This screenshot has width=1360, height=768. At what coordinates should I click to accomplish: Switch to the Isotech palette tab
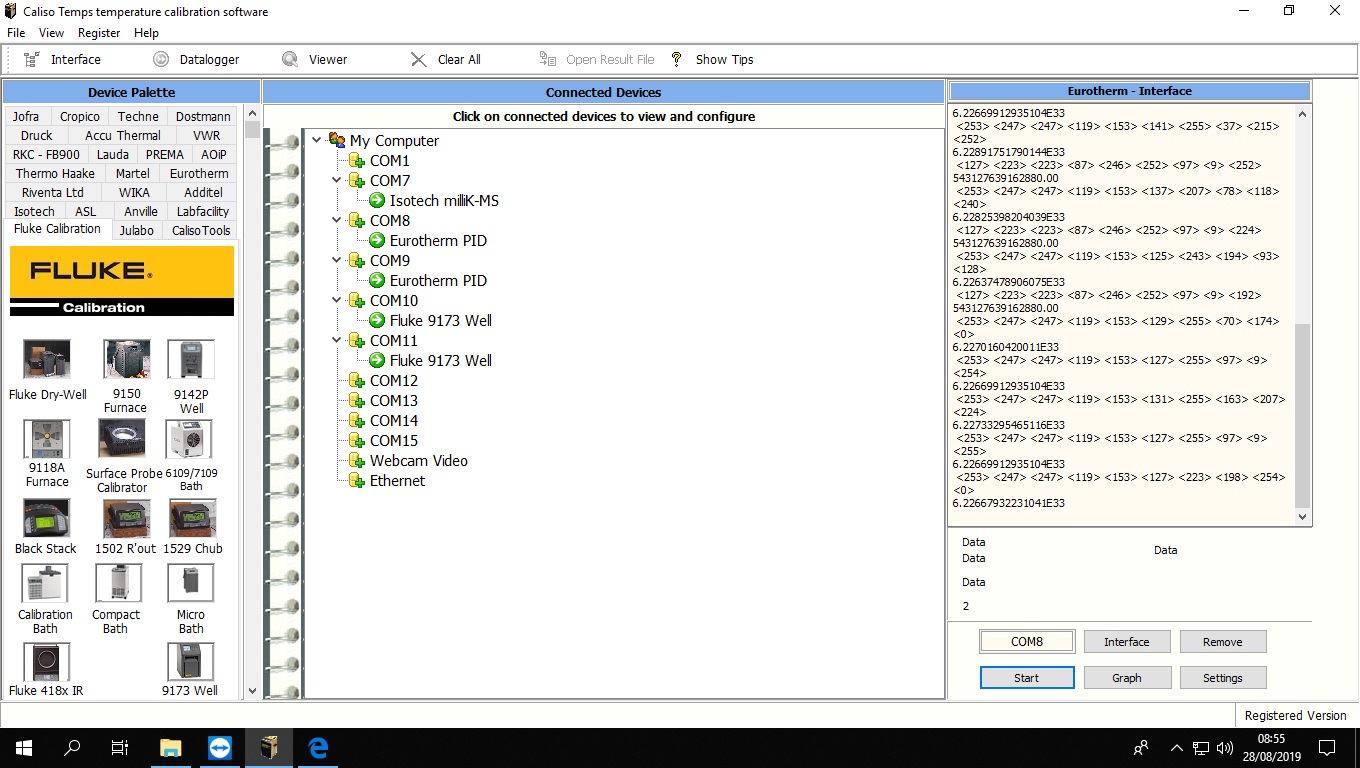35,211
